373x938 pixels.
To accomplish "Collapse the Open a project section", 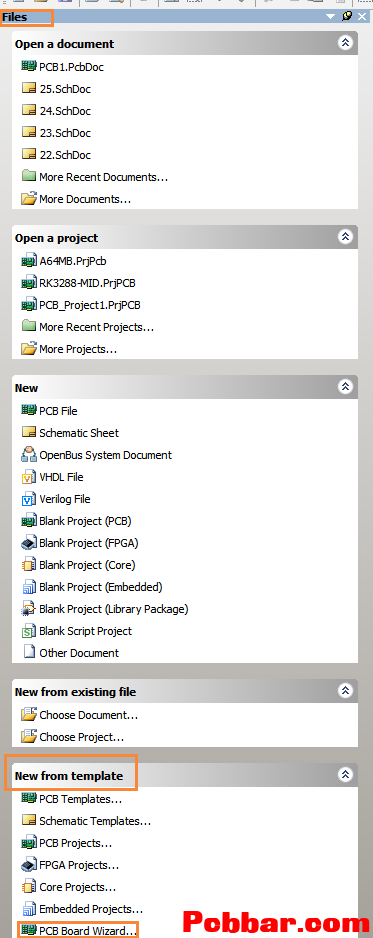I will 346,236.
